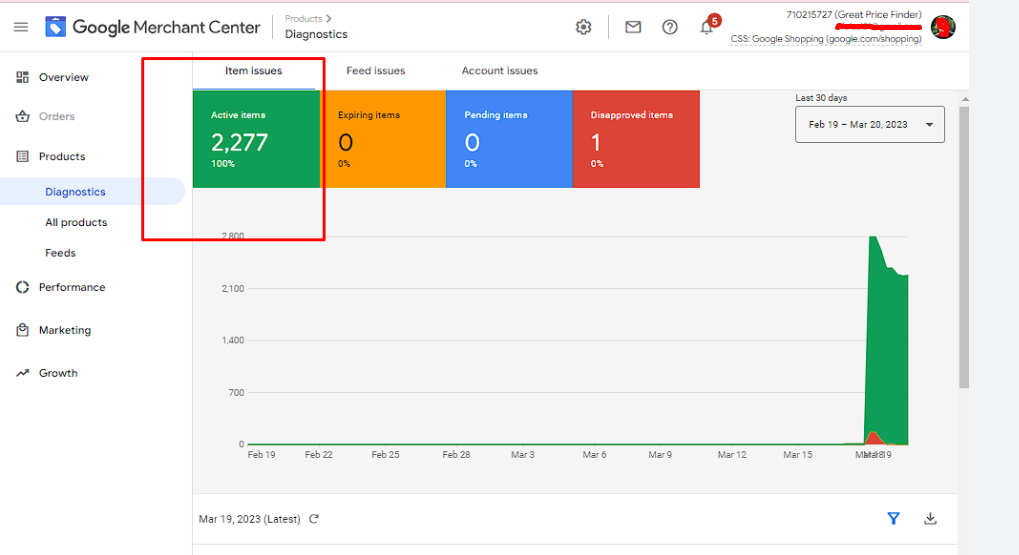Select the blue Pending items card

pyautogui.click(x=510, y=139)
